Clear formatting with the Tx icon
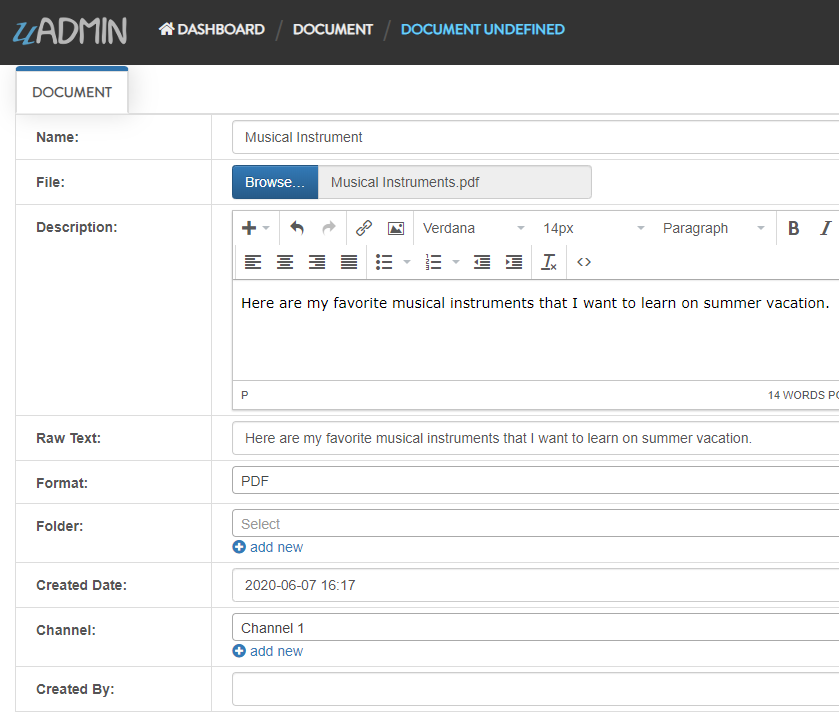 pos(549,262)
